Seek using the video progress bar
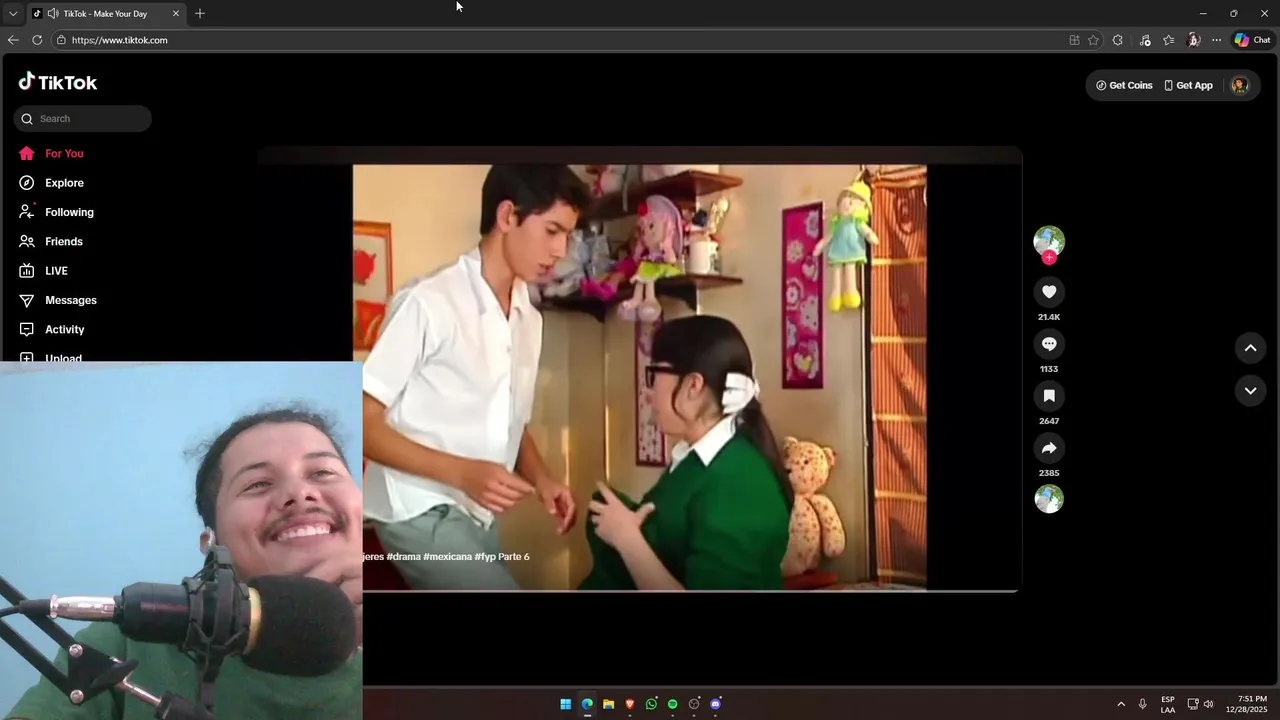Screen dimensions: 1280x720 tap(690, 591)
